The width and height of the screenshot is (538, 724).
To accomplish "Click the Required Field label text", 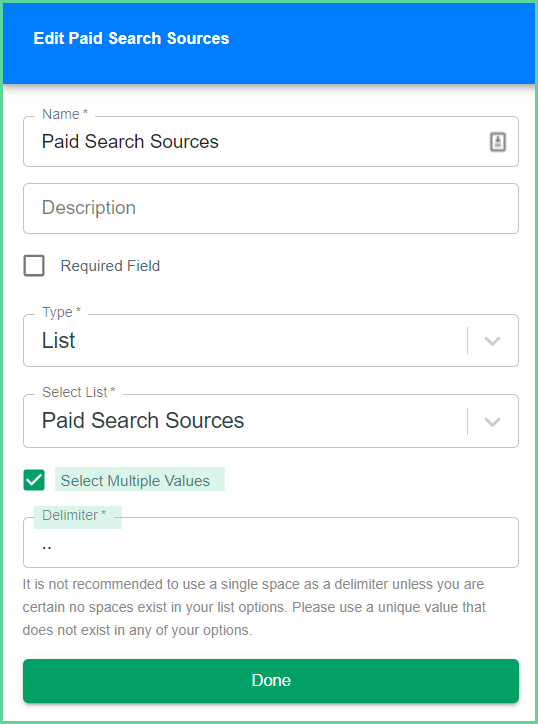I will click(x=110, y=266).
